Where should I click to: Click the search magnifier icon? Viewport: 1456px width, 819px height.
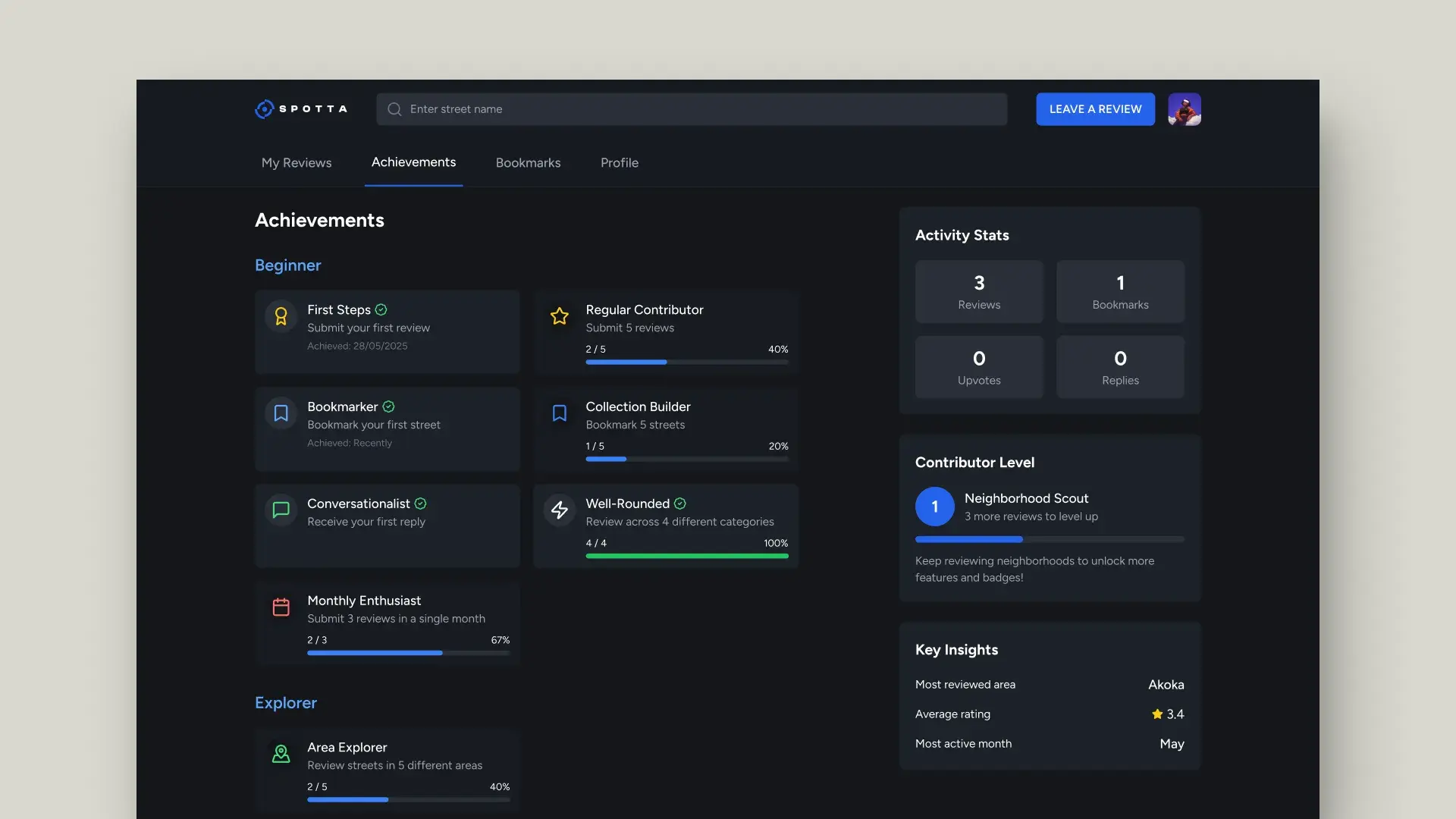coord(394,109)
